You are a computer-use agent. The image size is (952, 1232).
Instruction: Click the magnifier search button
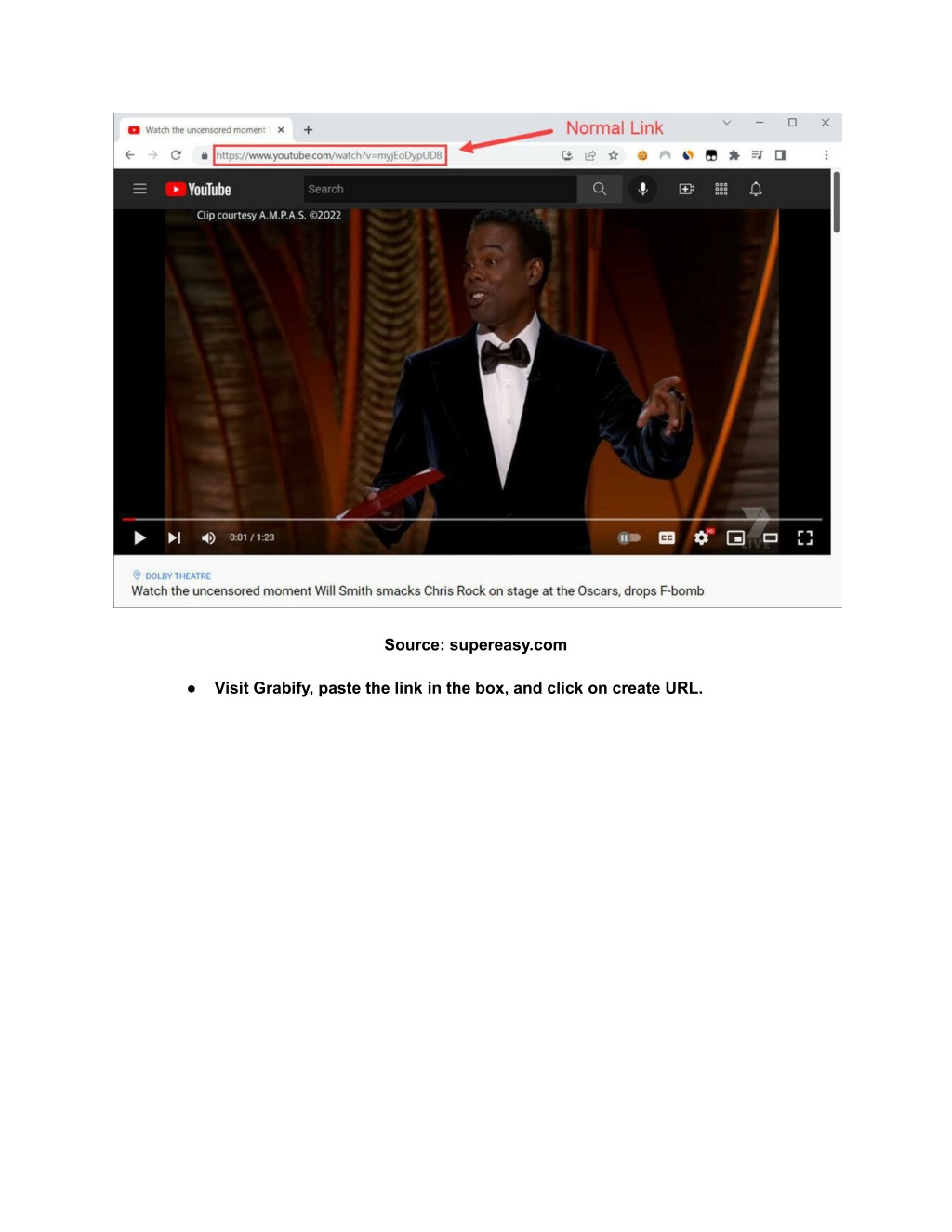coord(600,189)
